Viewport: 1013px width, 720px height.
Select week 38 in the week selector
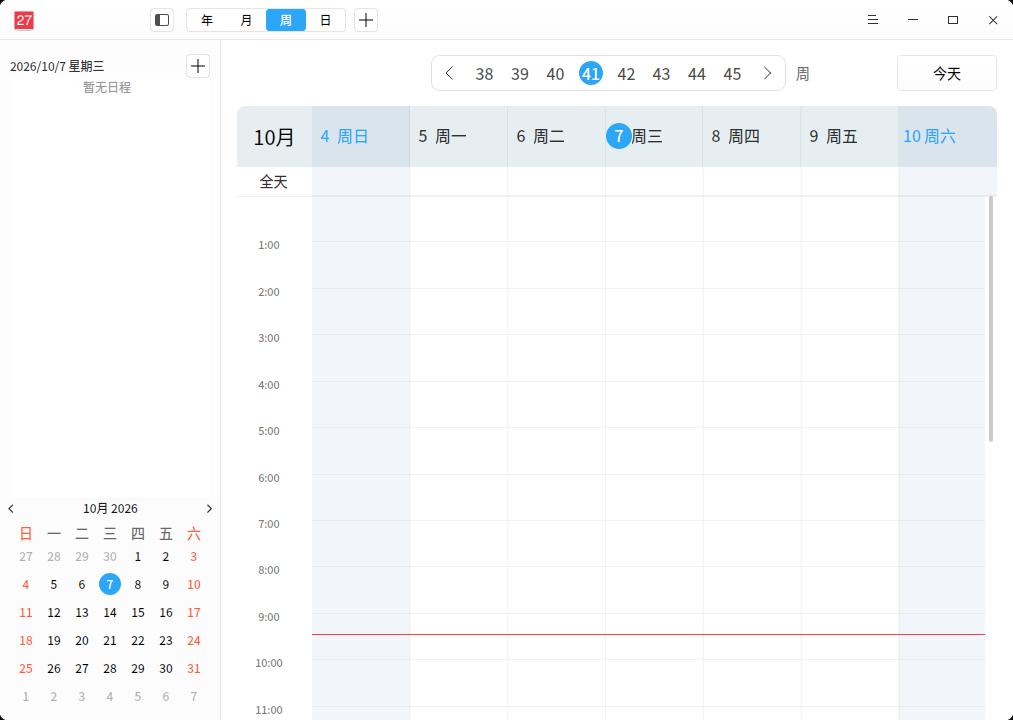click(484, 74)
